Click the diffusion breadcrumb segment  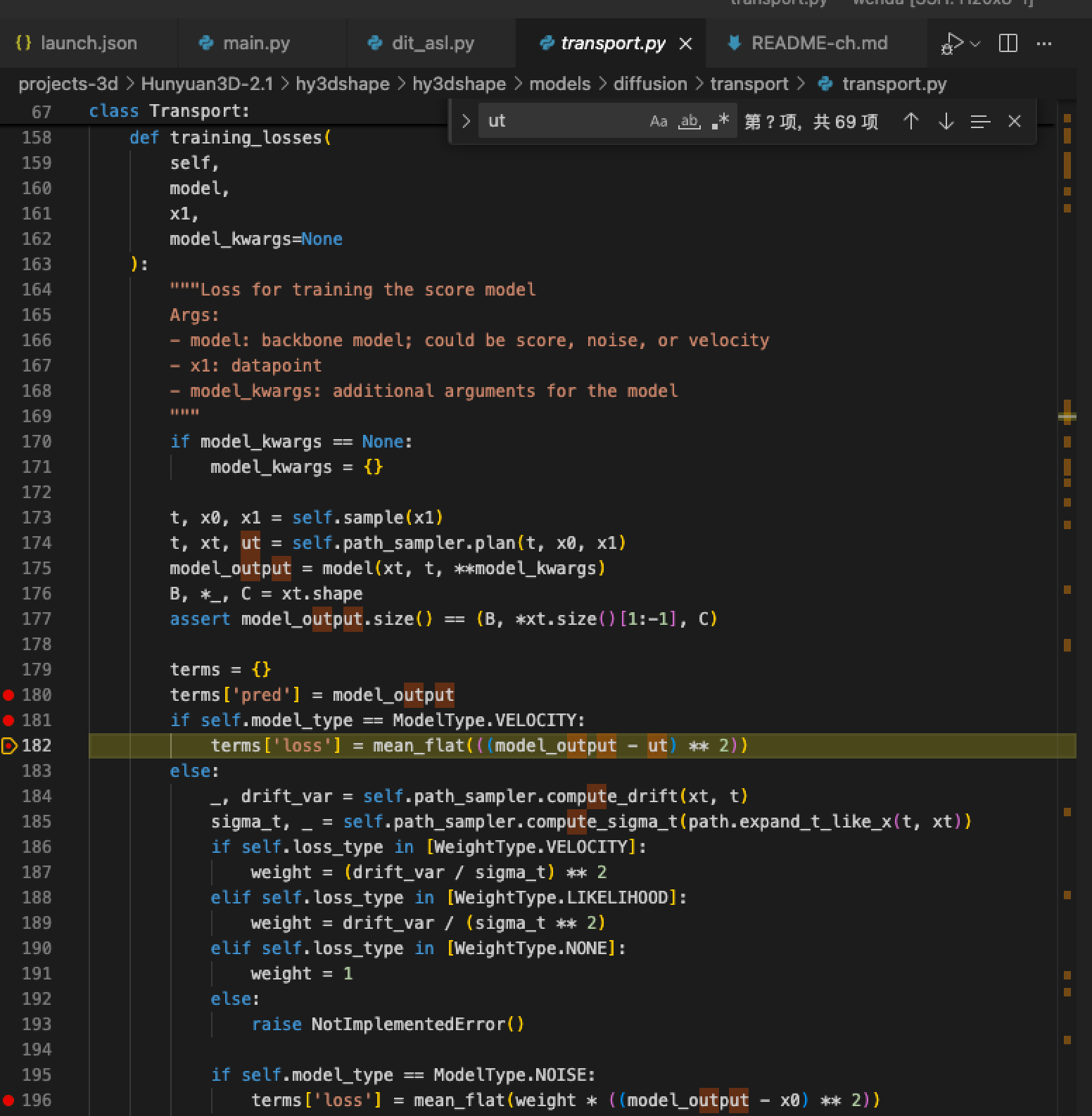click(650, 84)
